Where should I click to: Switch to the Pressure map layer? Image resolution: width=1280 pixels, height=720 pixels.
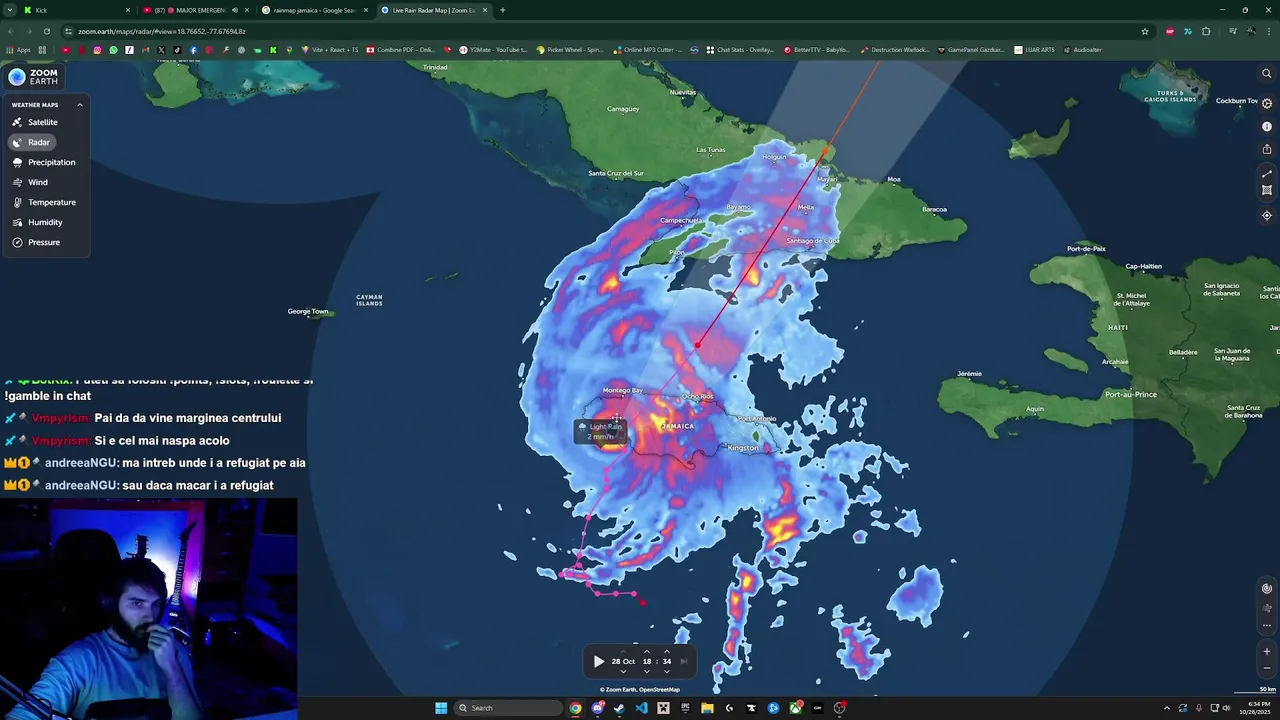click(x=36, y=242)
